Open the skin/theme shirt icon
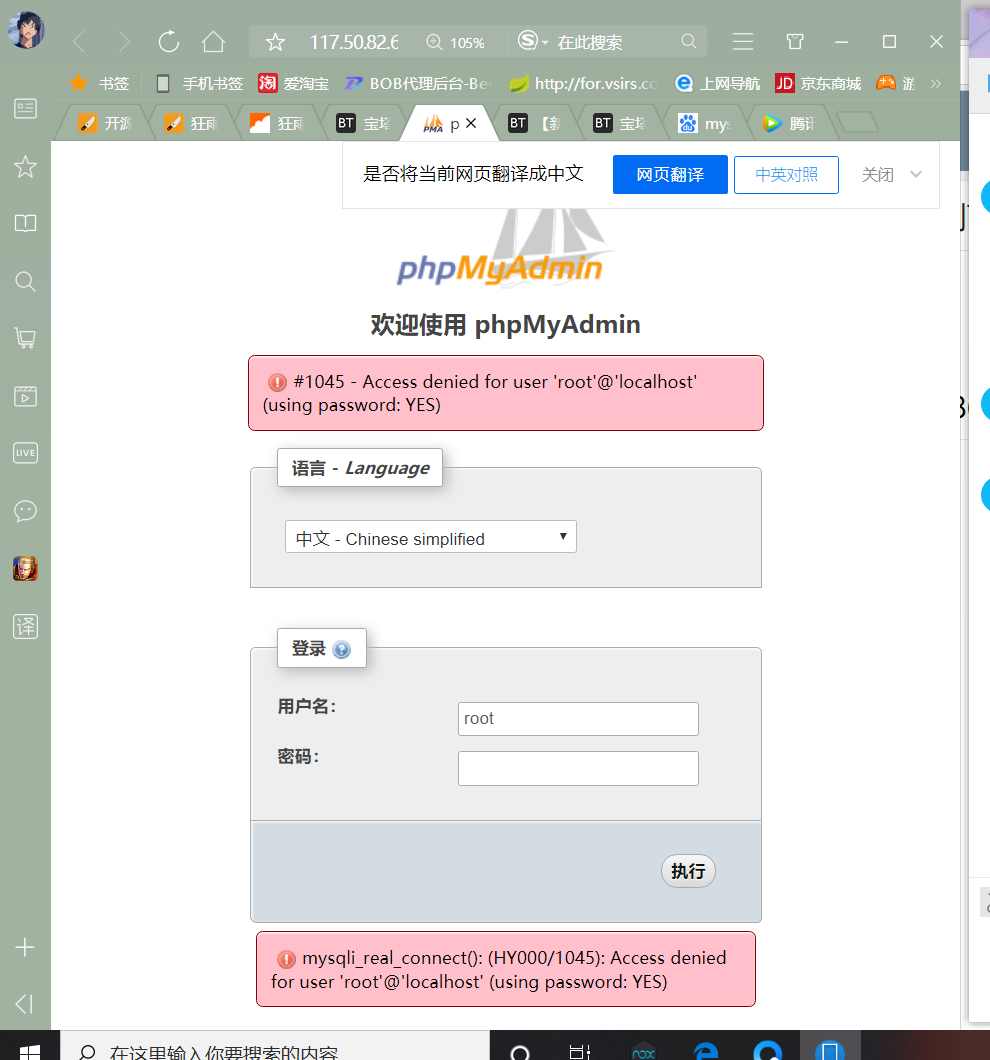Image resolution: width=990 pixels, height=1060 pixels. pyautogui.click(x=795, y=42)
